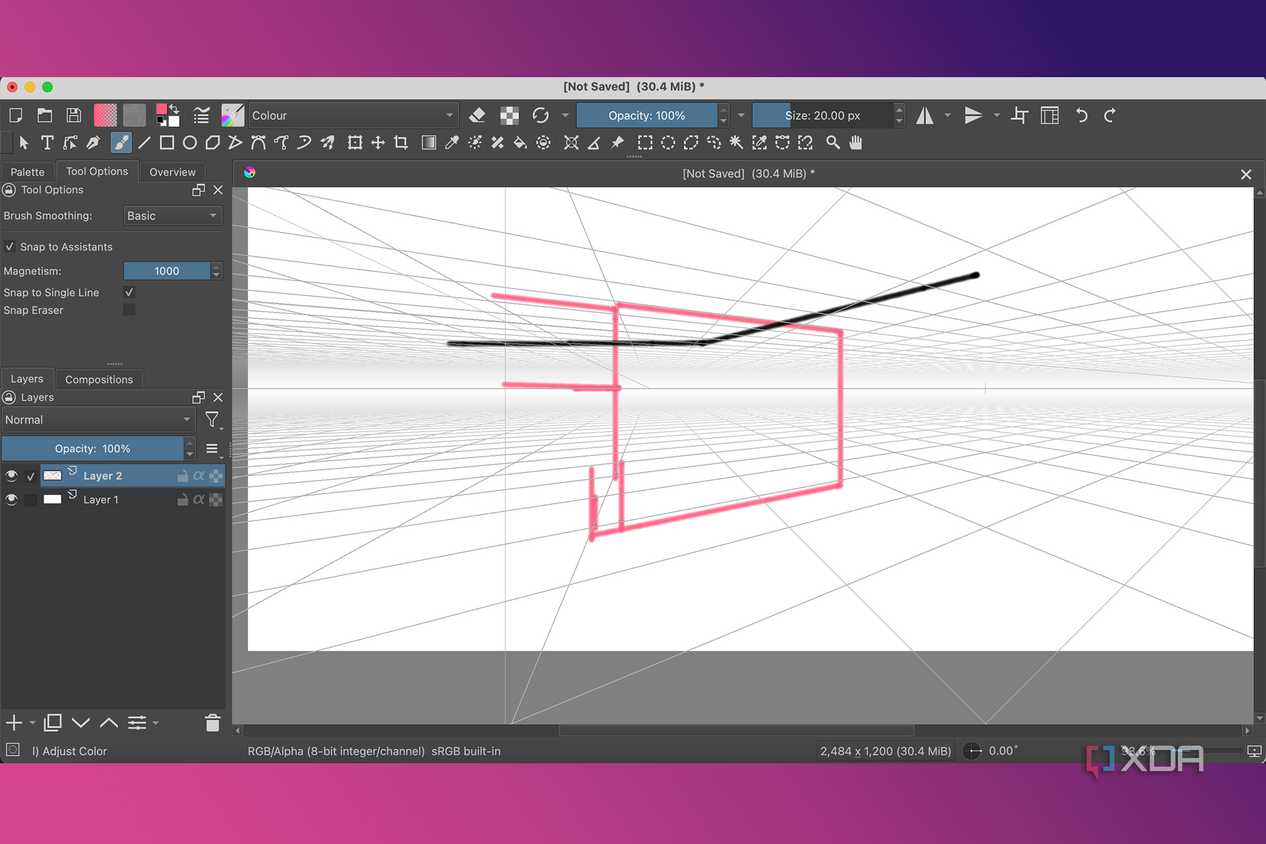Image resolution: width=1266 pixels, height=844 pixels.
Task: Open the layer properties dropdown arrow
Action: (155, 723)
